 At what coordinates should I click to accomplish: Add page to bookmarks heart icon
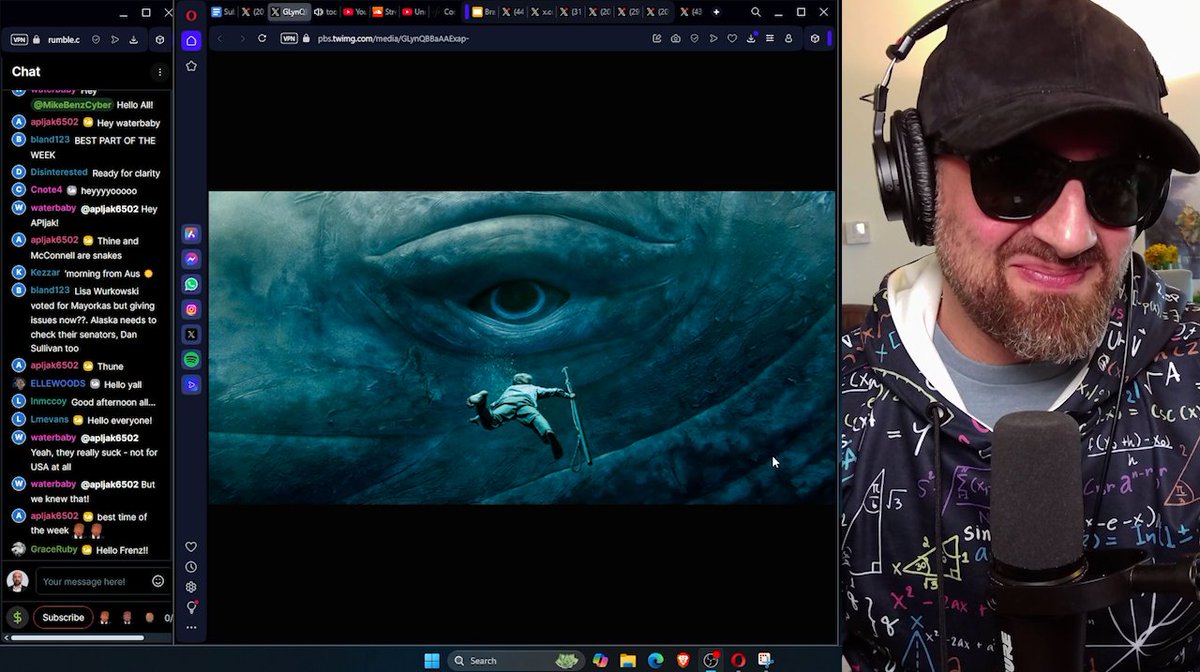732,38
